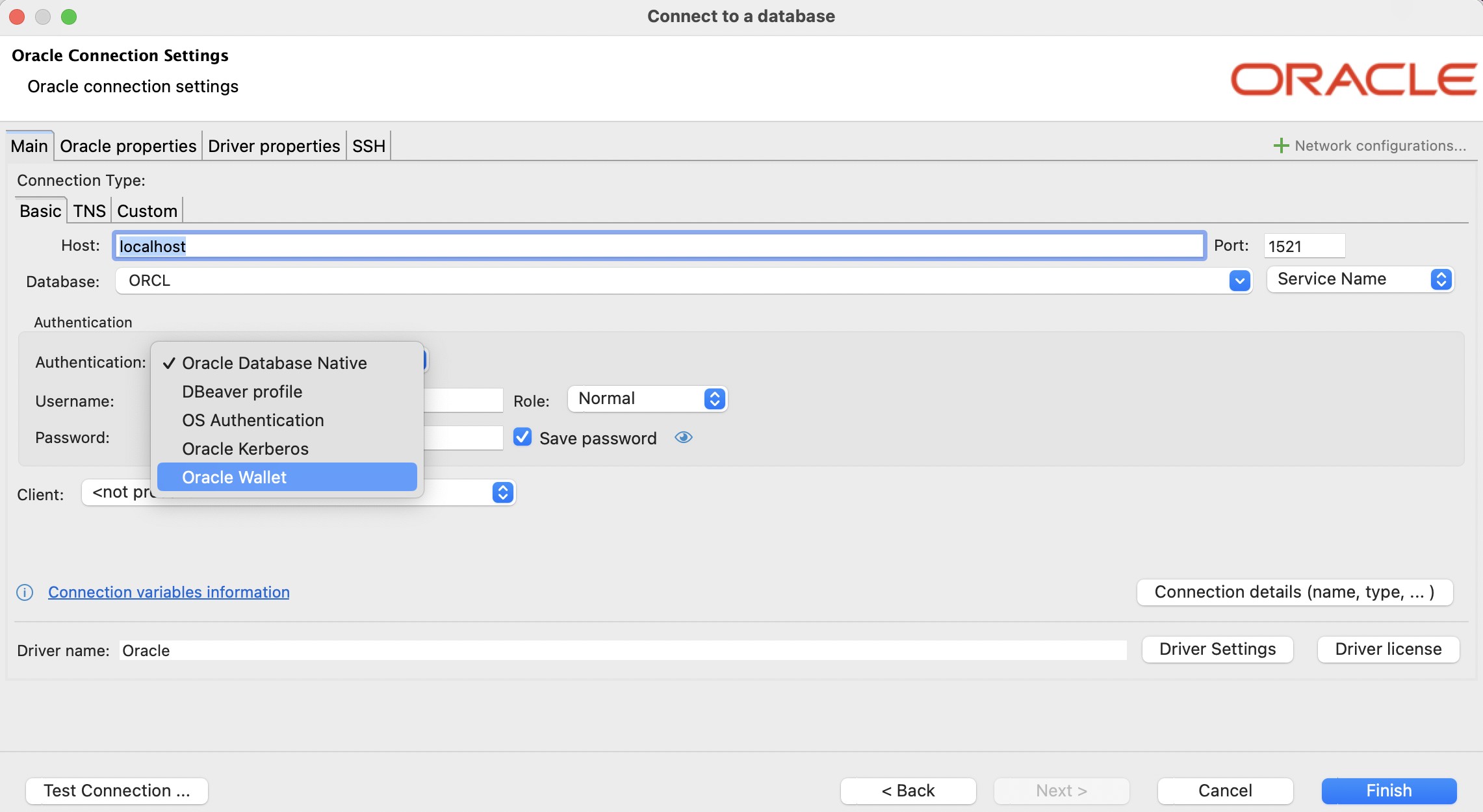Choose OS Authentication from the list

tap(253, 420)
